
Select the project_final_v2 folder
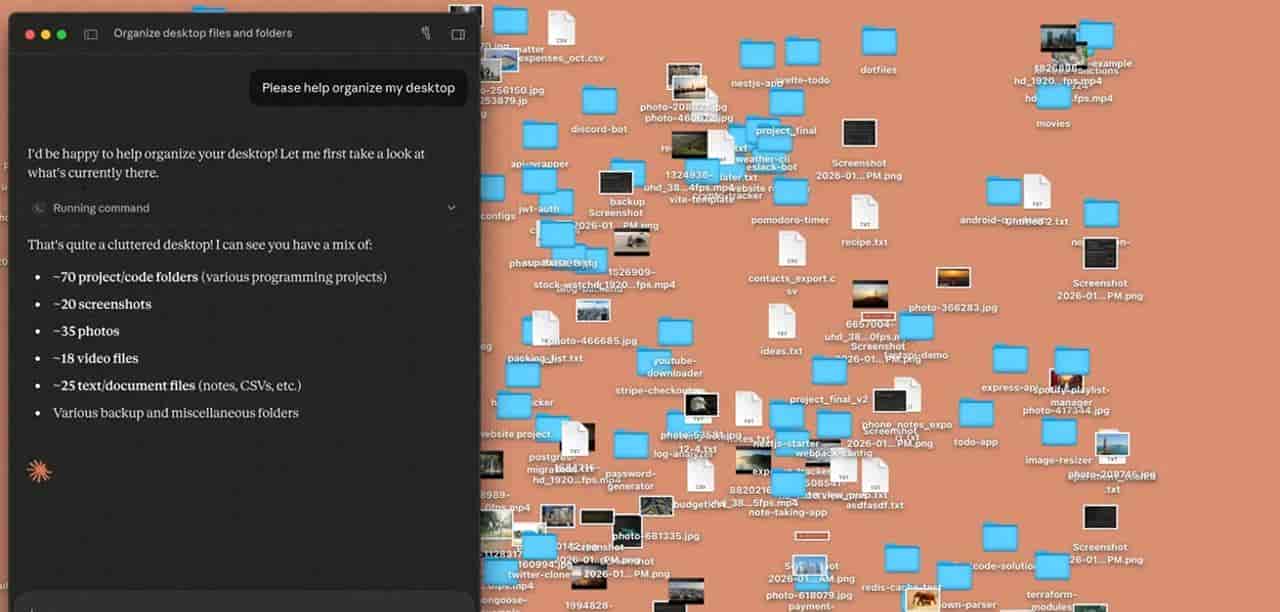829,371
